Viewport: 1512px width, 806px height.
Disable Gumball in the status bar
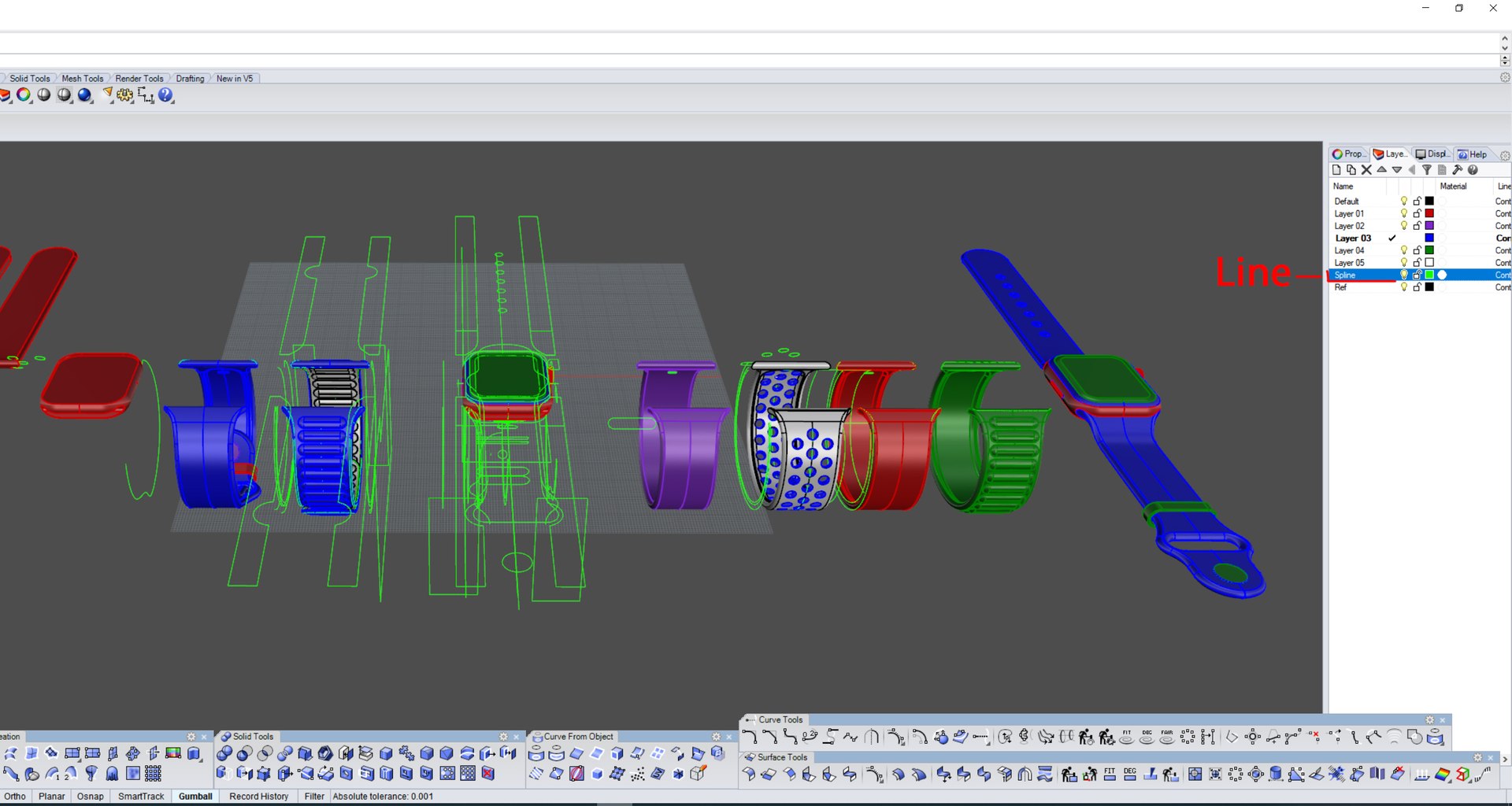195,797
